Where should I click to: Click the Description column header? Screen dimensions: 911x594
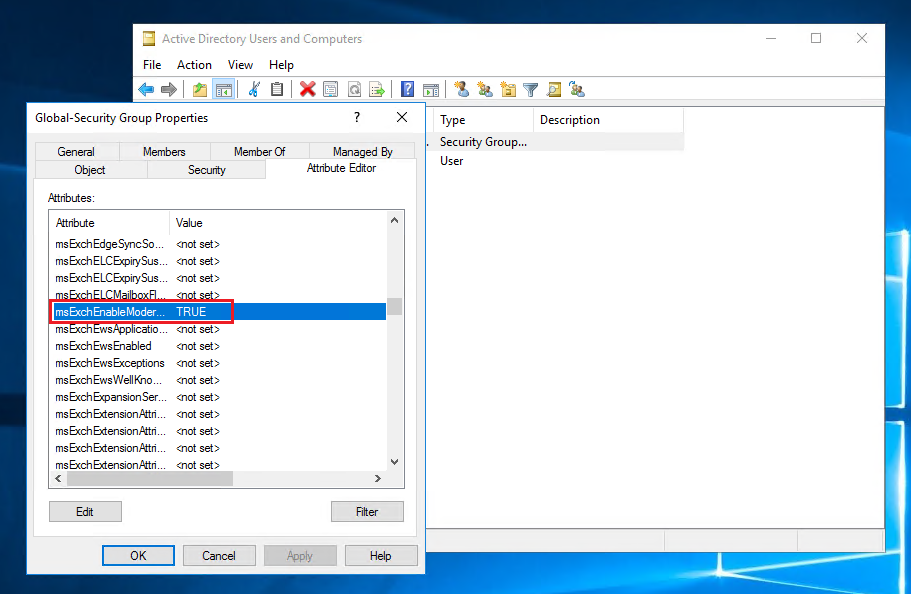[608, 120]
